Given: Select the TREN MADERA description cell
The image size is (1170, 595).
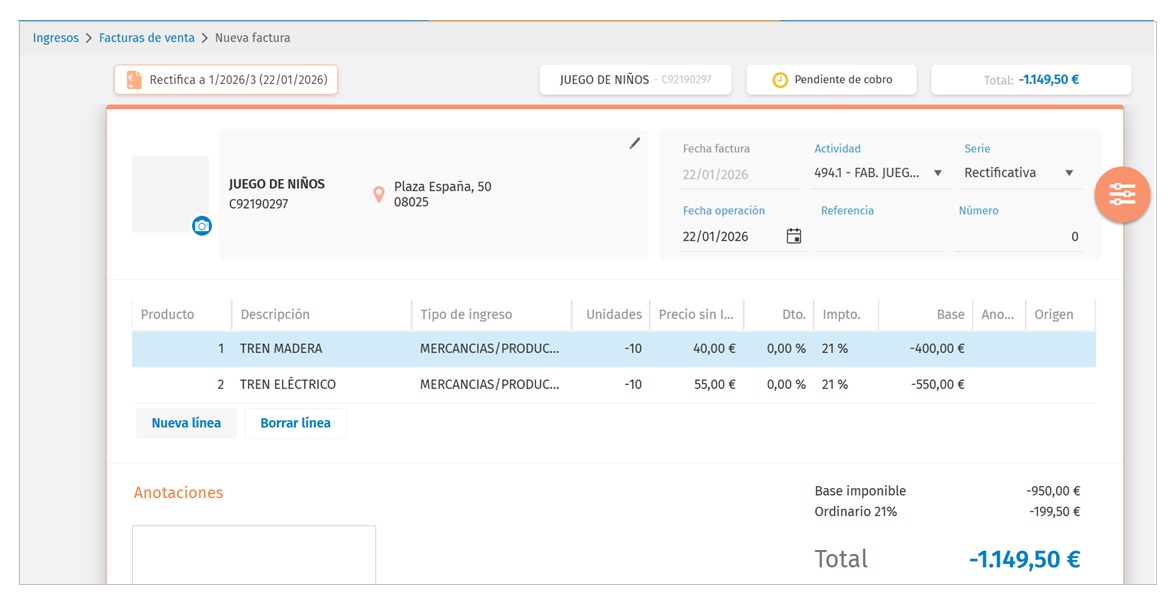Looking at the screenshot, I should click(322, 349).
